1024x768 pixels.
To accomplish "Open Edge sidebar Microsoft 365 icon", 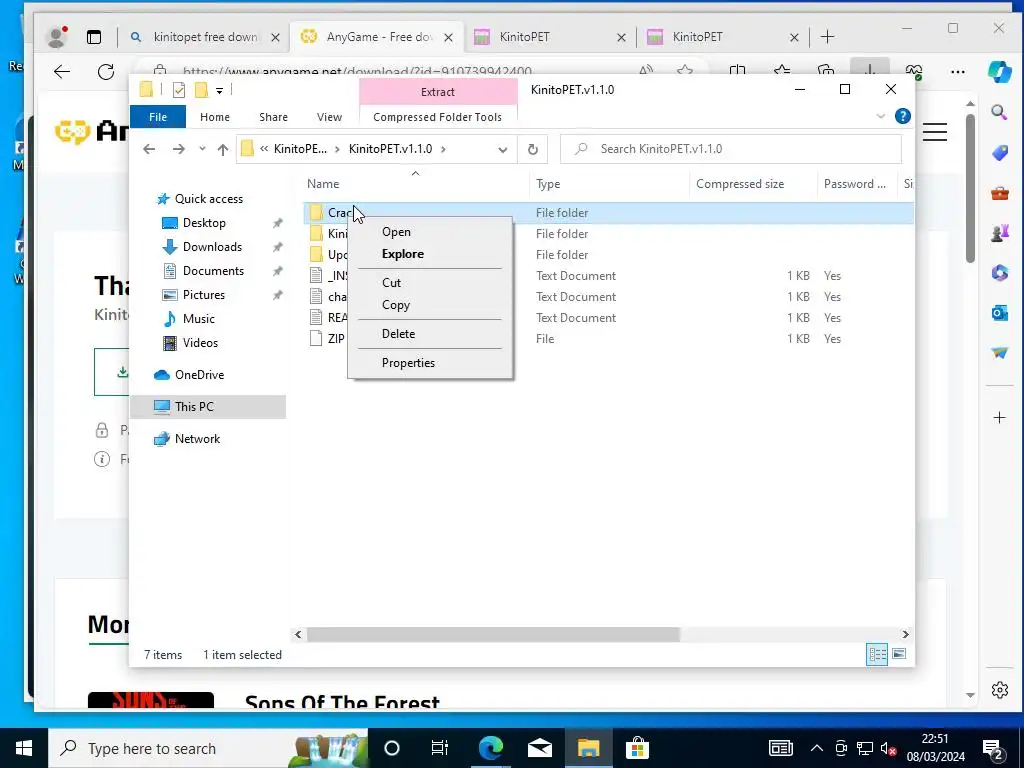I will (x=999, y=272).
